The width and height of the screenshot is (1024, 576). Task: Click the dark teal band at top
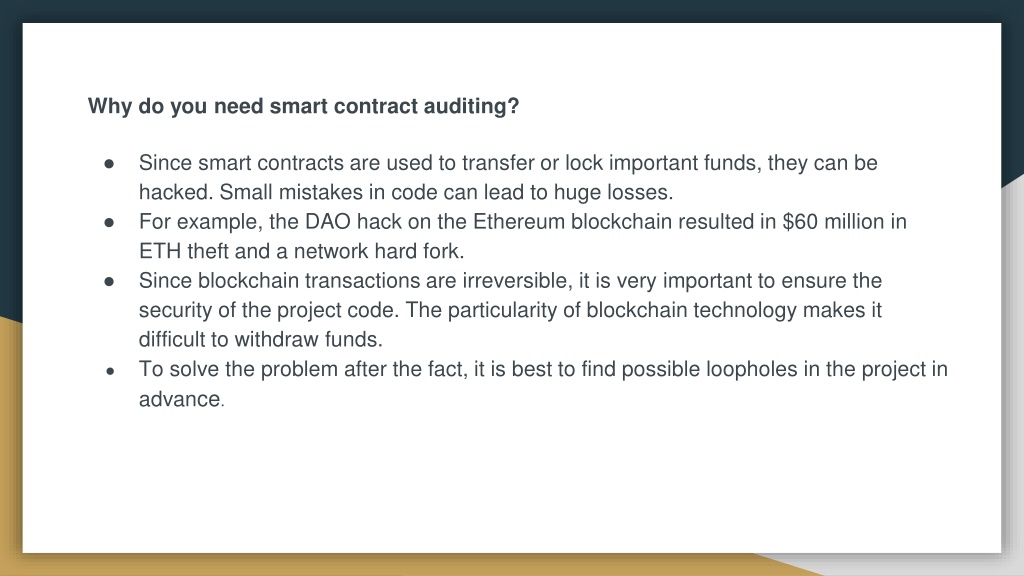click(512, 10)
